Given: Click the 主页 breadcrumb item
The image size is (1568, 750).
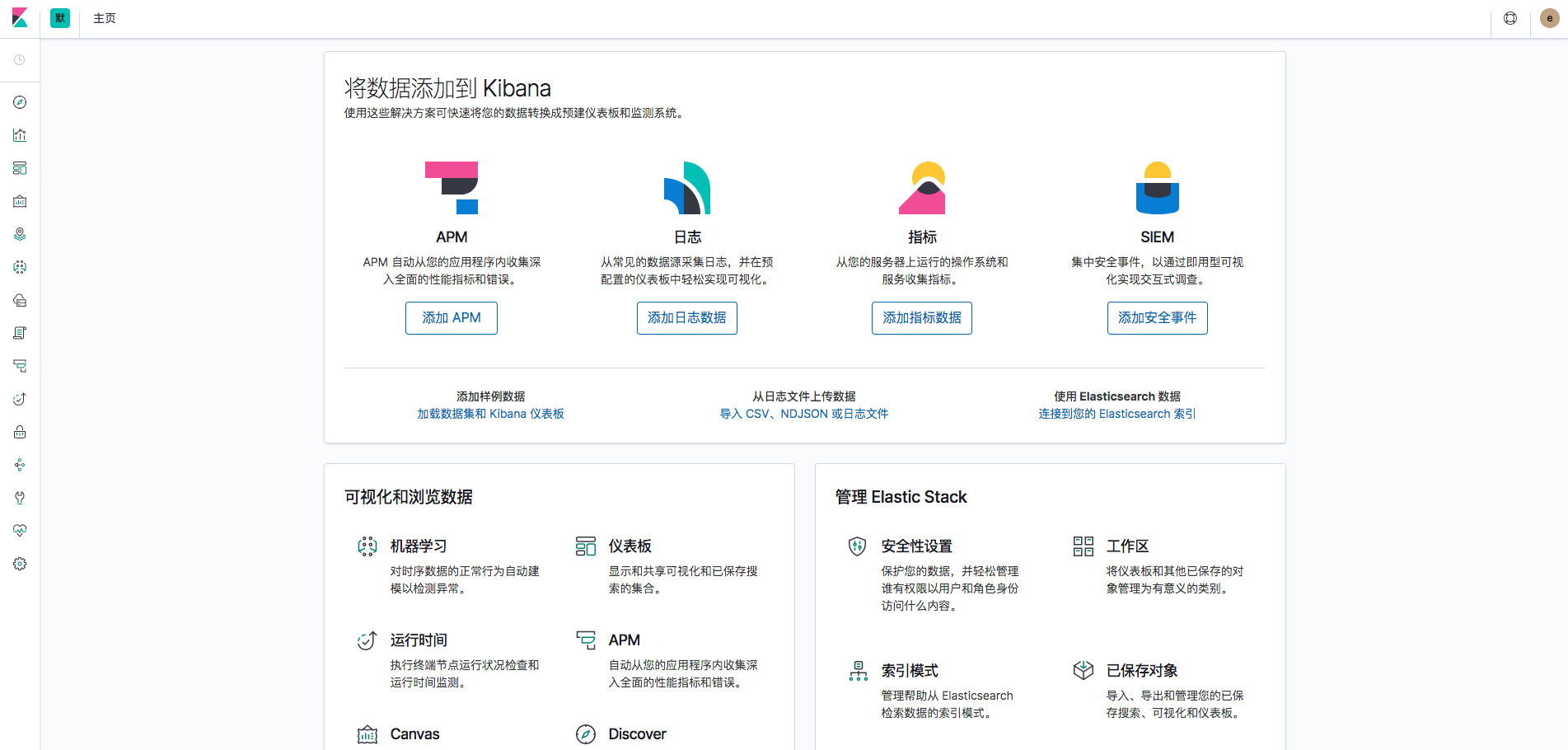Looking at the screenshot, I should pyautogui.click(x=105, y=17).
